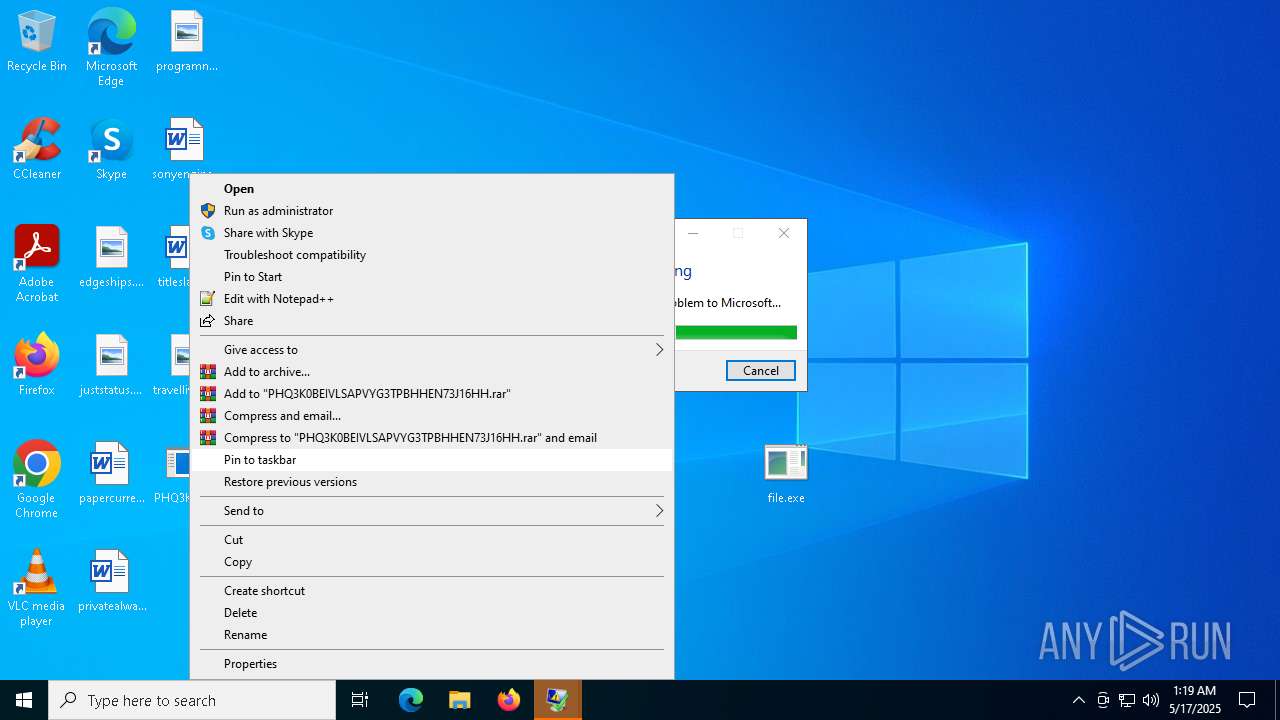1280x720 pixels.
Task: Choose Run as administrator
Action: point(431,211)
